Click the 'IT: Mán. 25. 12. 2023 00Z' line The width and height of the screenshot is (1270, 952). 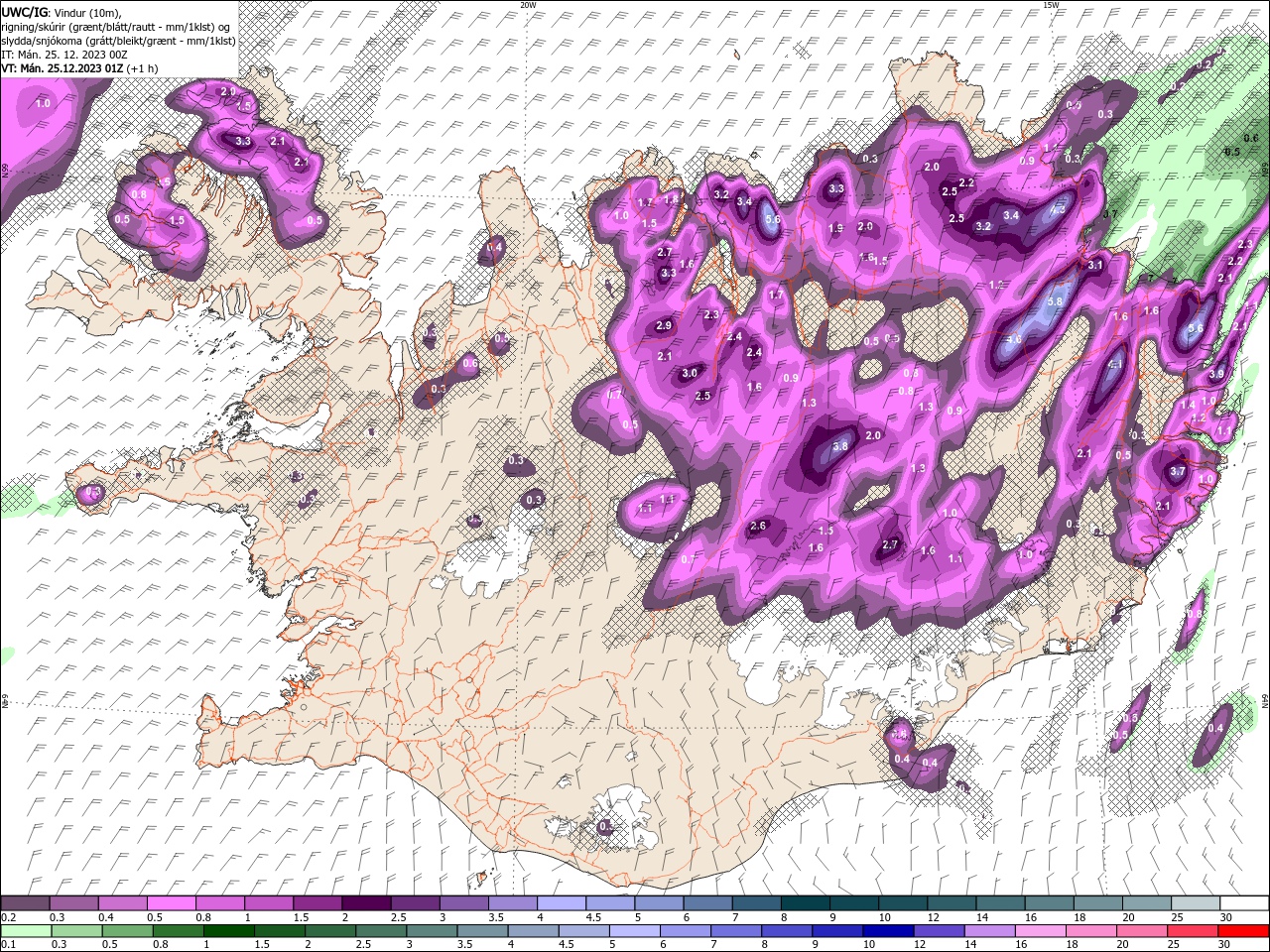(x=63, y=55)
